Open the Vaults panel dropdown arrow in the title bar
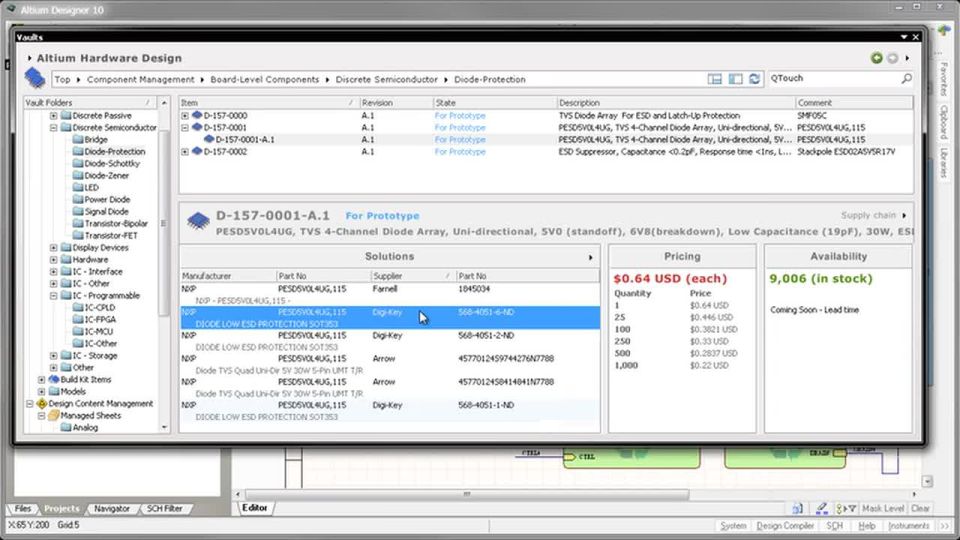Screen dimensions: 960x540 [904, 37]
